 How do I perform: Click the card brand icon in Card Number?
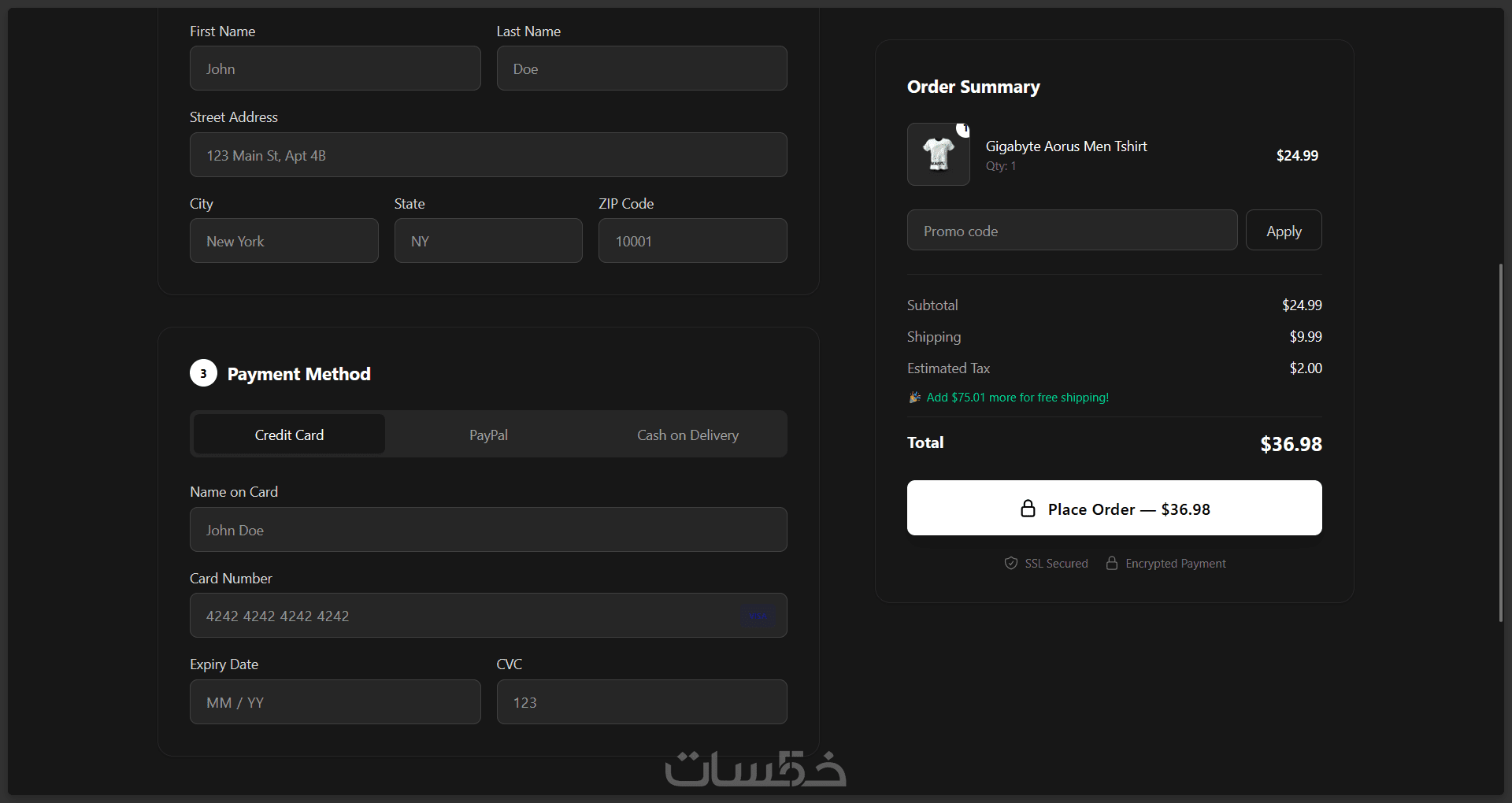point(758,616)
